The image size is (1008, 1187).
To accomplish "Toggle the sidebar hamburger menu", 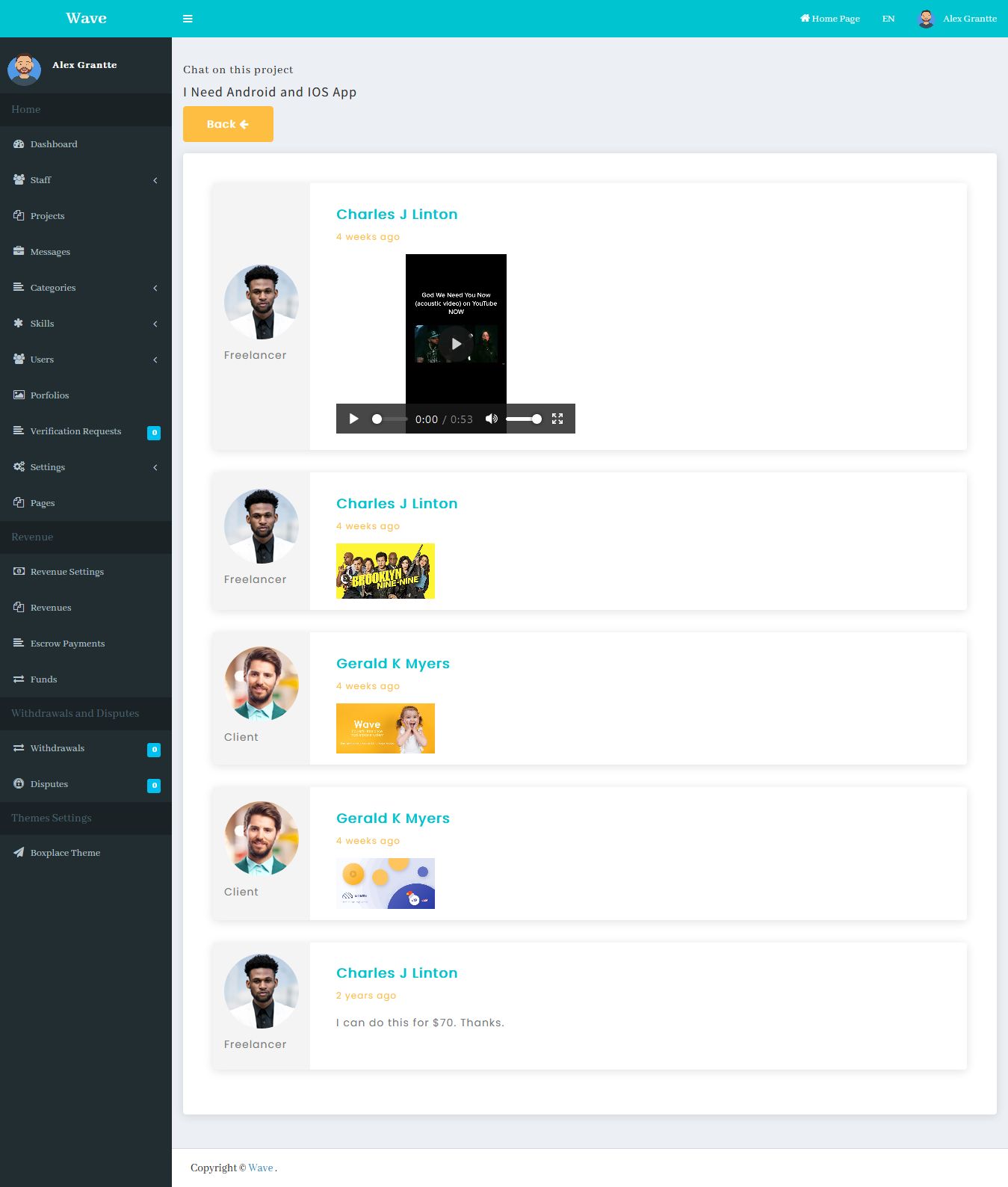I will (x=188, y=19).
